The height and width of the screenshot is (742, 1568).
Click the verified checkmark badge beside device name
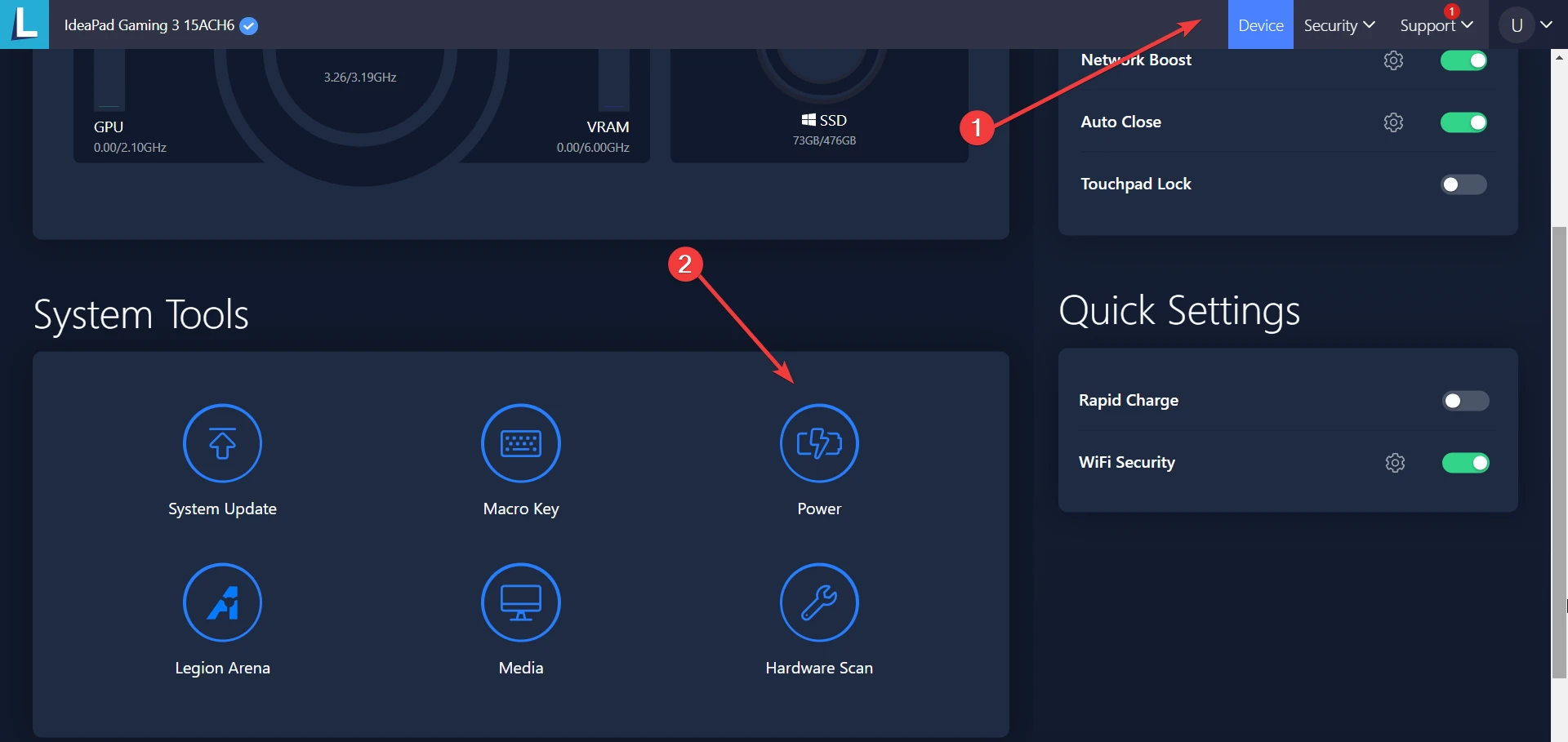[249, 26]
